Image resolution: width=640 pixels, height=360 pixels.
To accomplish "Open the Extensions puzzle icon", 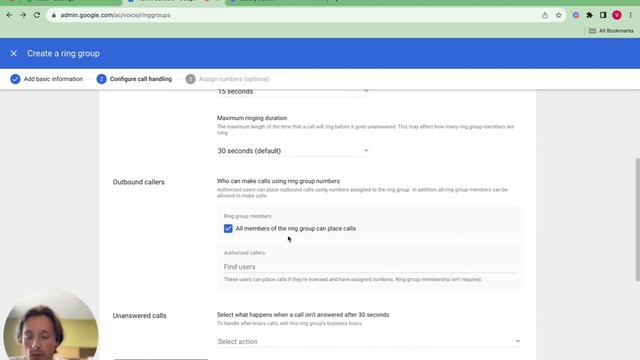I will pyautogui.click(x=589, y=16).
